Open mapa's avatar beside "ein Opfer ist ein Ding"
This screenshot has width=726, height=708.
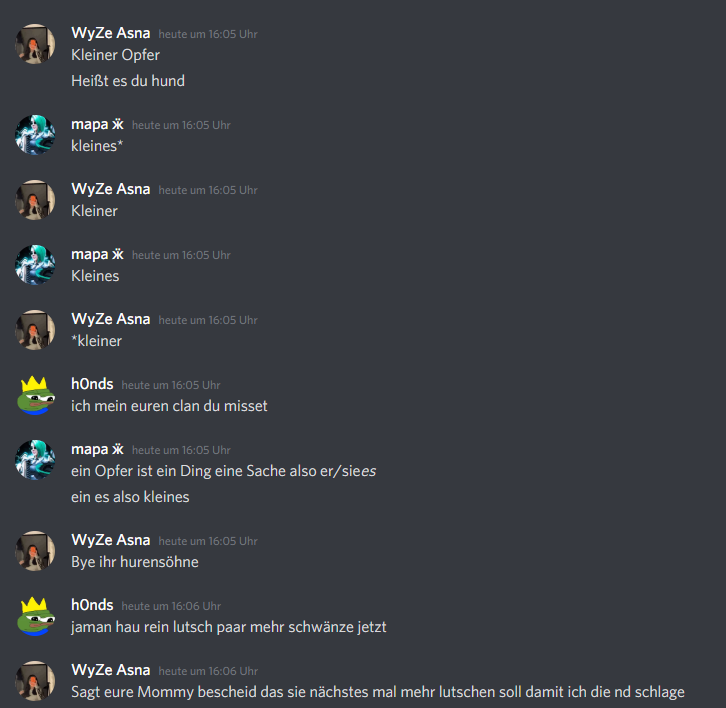point(35,460)
